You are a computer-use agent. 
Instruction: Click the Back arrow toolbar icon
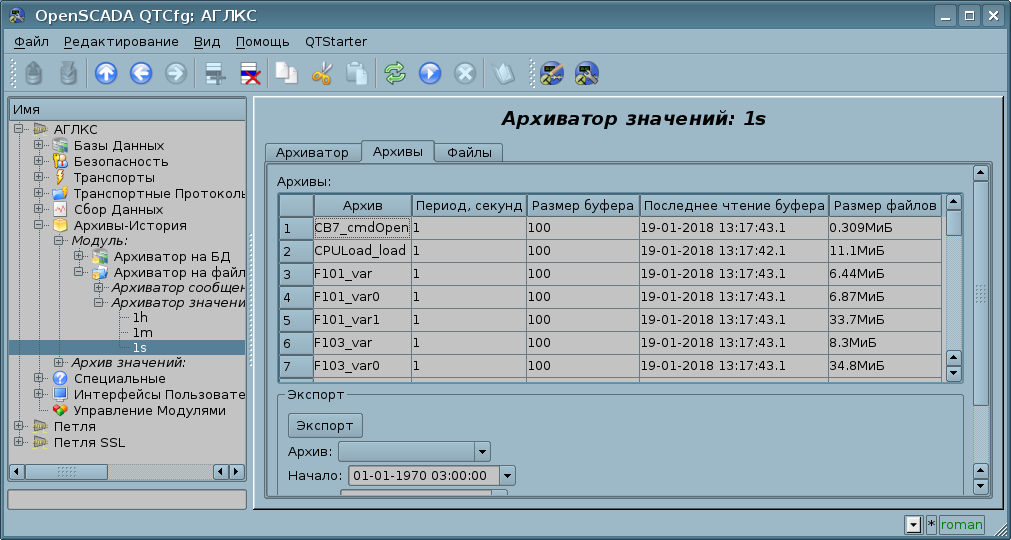(x=141, y=73)
